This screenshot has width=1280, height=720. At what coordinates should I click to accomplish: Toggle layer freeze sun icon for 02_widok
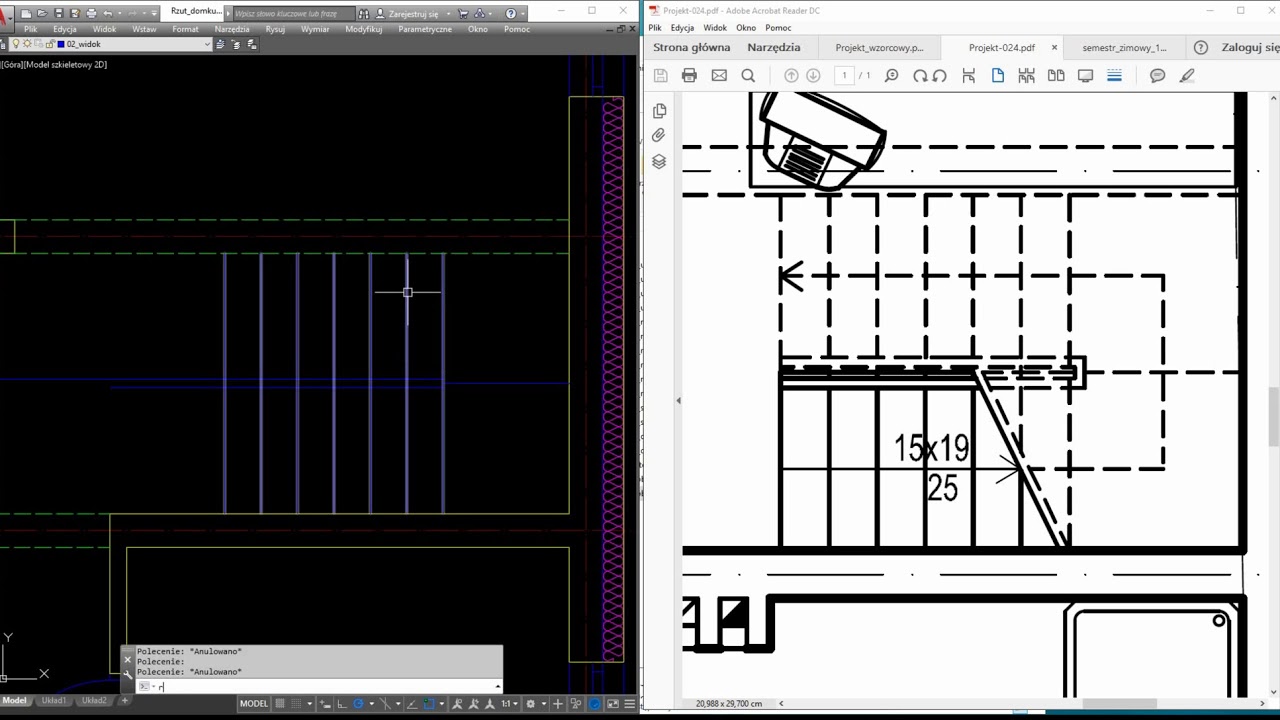click(x=26, y=44)
